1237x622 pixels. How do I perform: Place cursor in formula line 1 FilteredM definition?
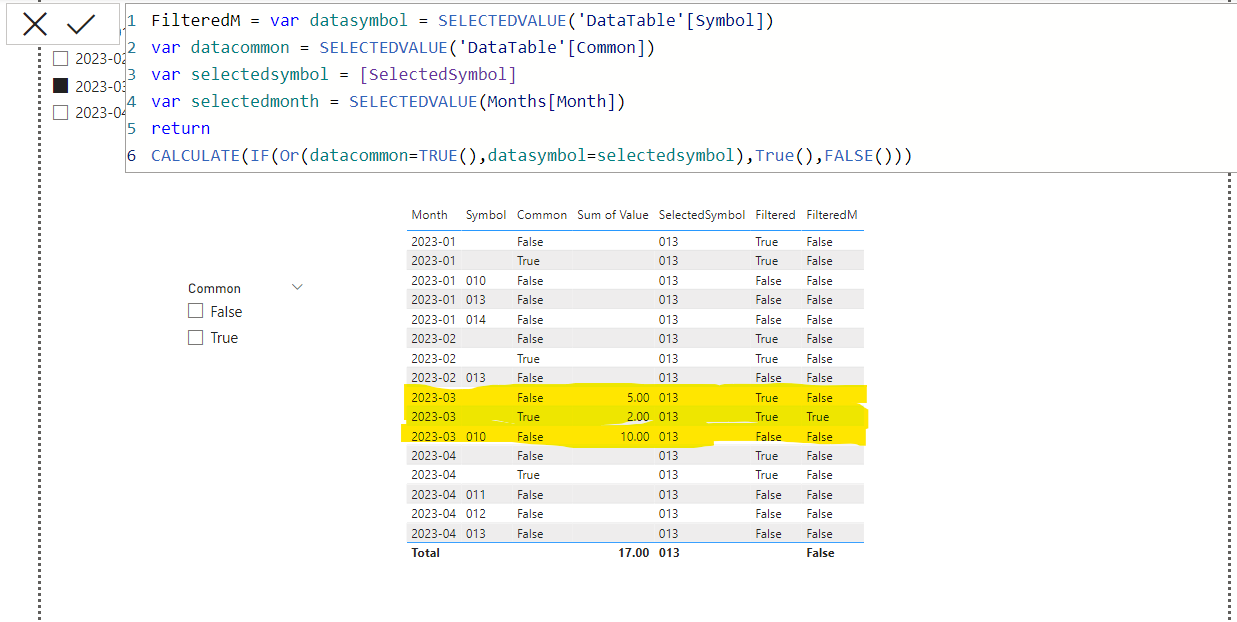(x=462, y=21)
